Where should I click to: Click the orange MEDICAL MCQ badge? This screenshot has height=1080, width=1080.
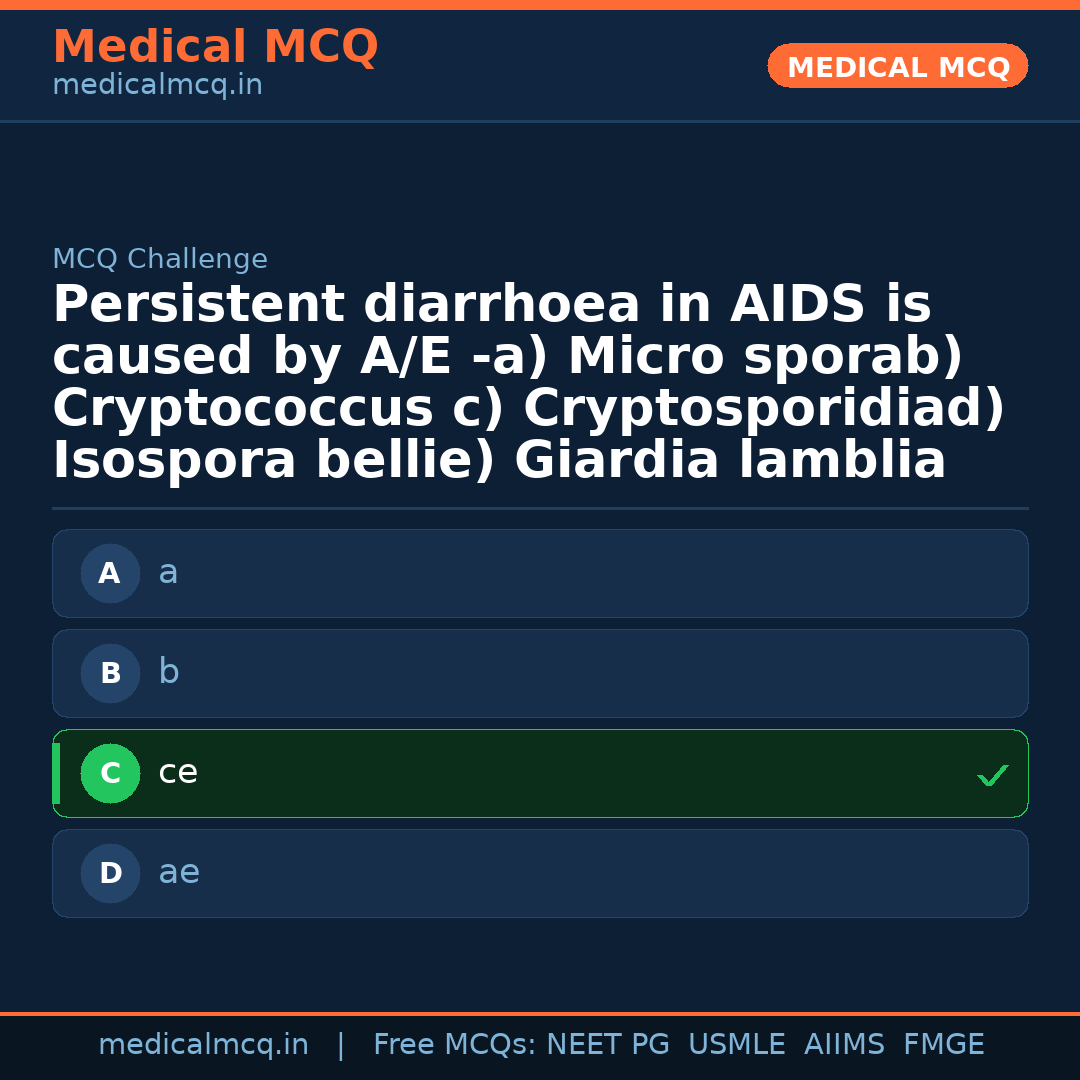coord(897,66)
